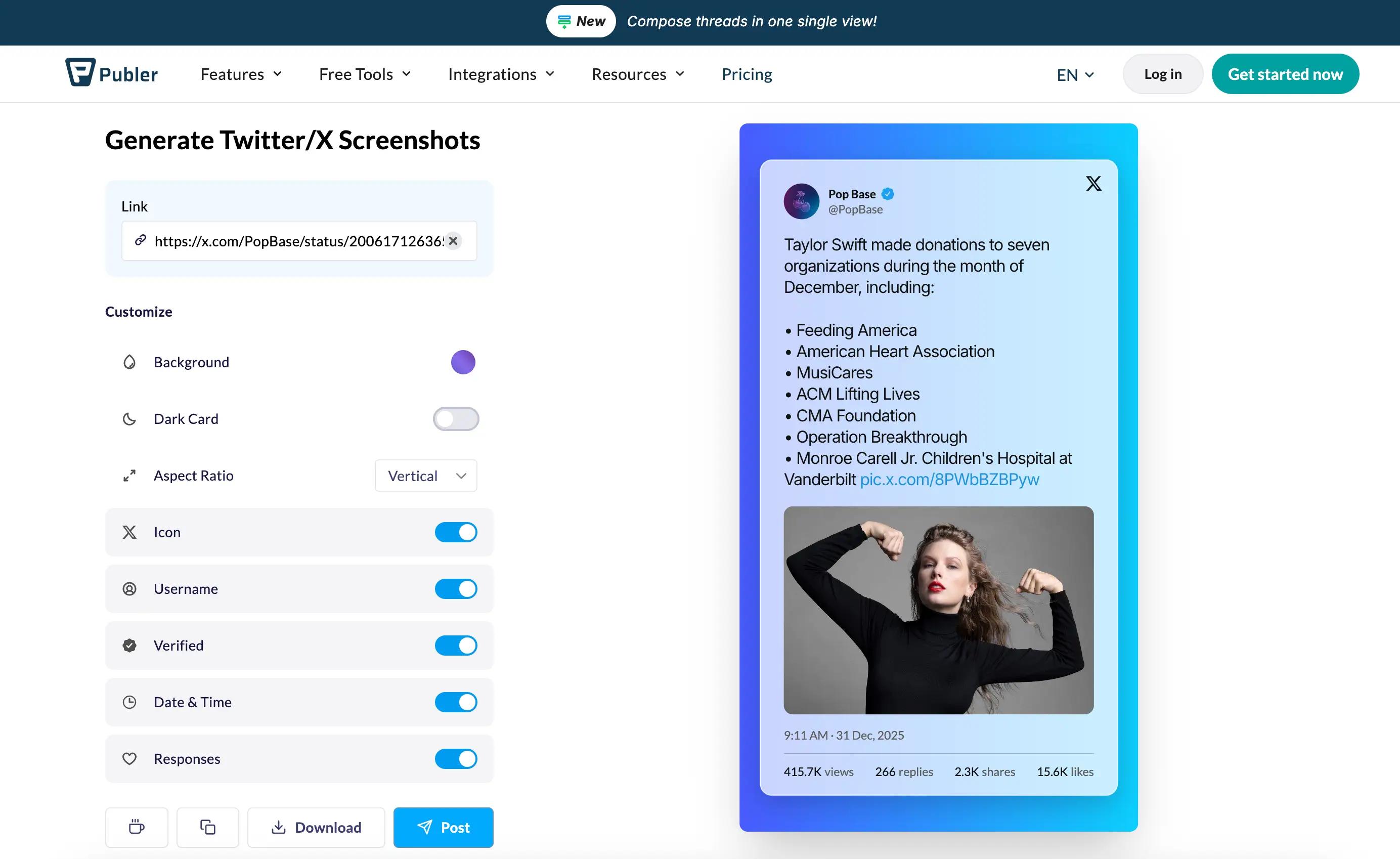1400x859 pixels.
Task: Turn off the Username toggle
Action: click(456, 588)
